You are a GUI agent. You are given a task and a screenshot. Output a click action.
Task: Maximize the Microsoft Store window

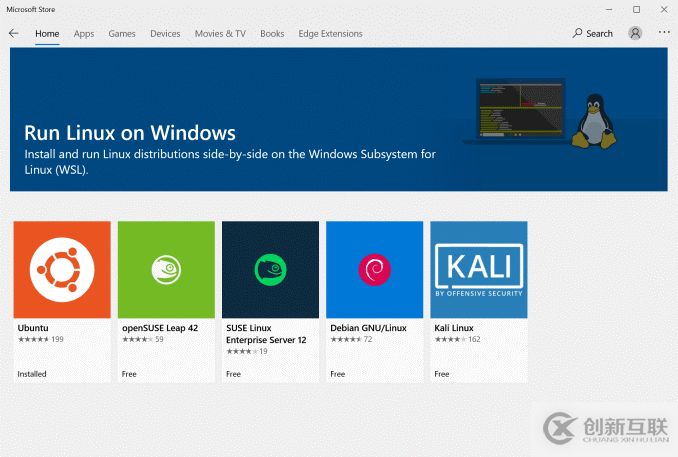(636, 9)
